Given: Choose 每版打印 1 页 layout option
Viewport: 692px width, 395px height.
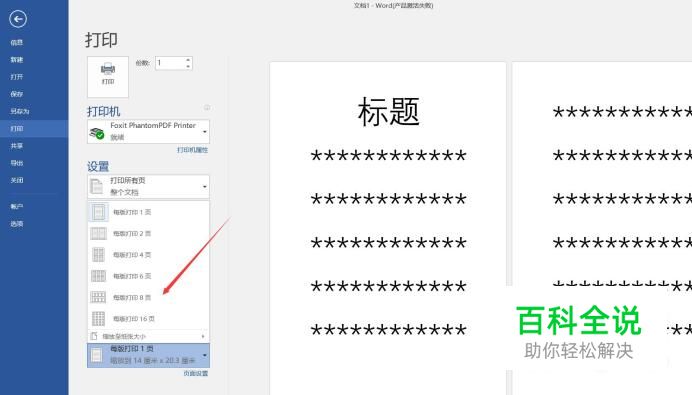Looking at the screenshot, I should (148, 212).
